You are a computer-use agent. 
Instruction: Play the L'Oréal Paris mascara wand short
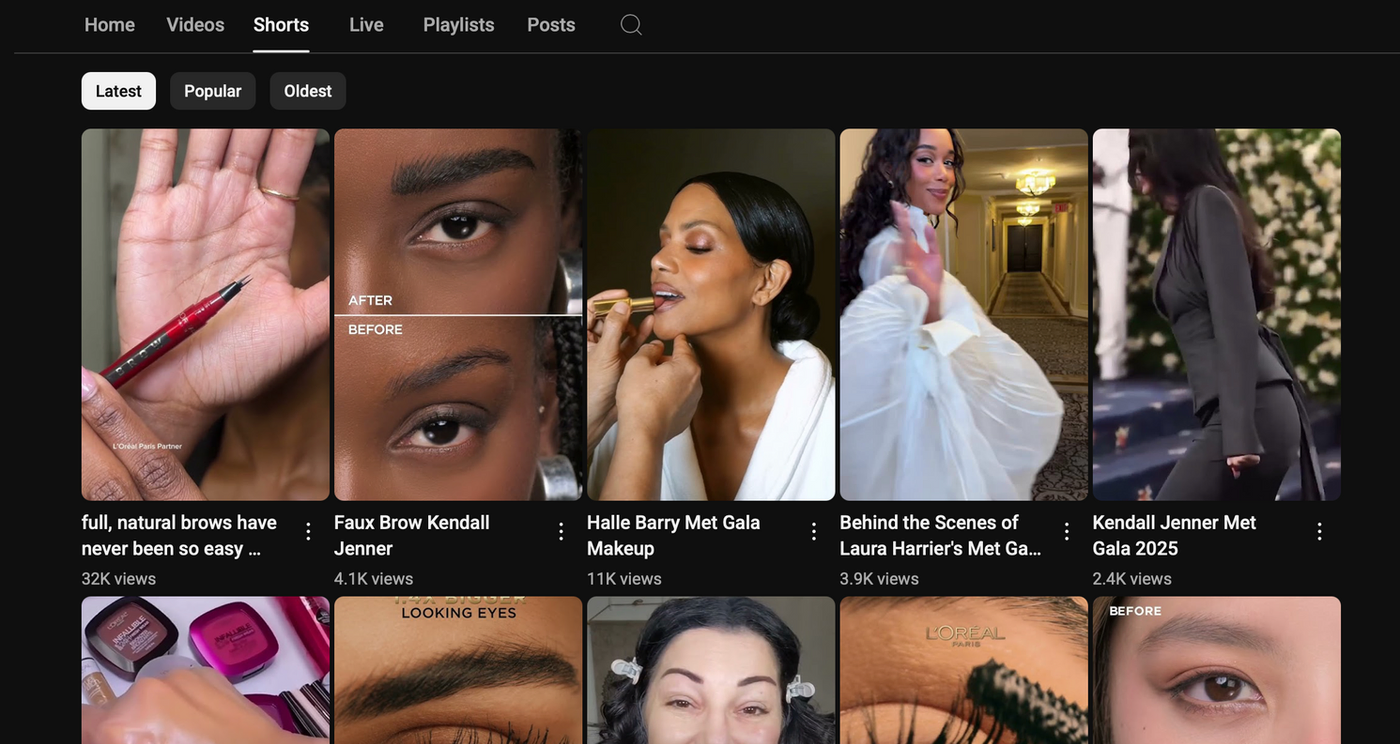[x=964, y=670]
